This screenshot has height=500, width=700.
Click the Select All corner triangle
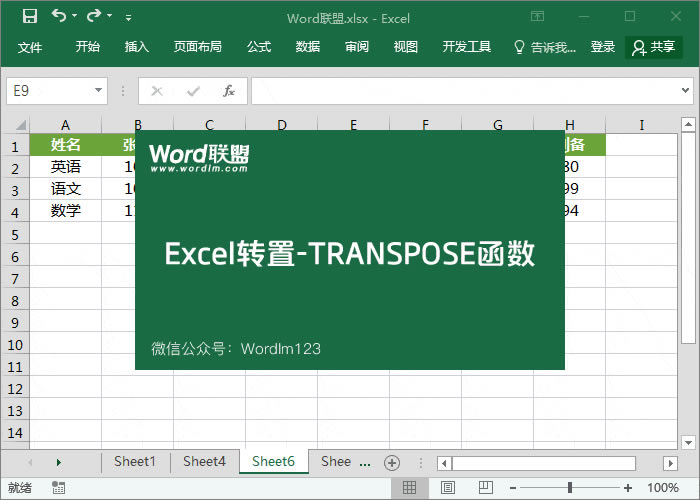(21, 125)
